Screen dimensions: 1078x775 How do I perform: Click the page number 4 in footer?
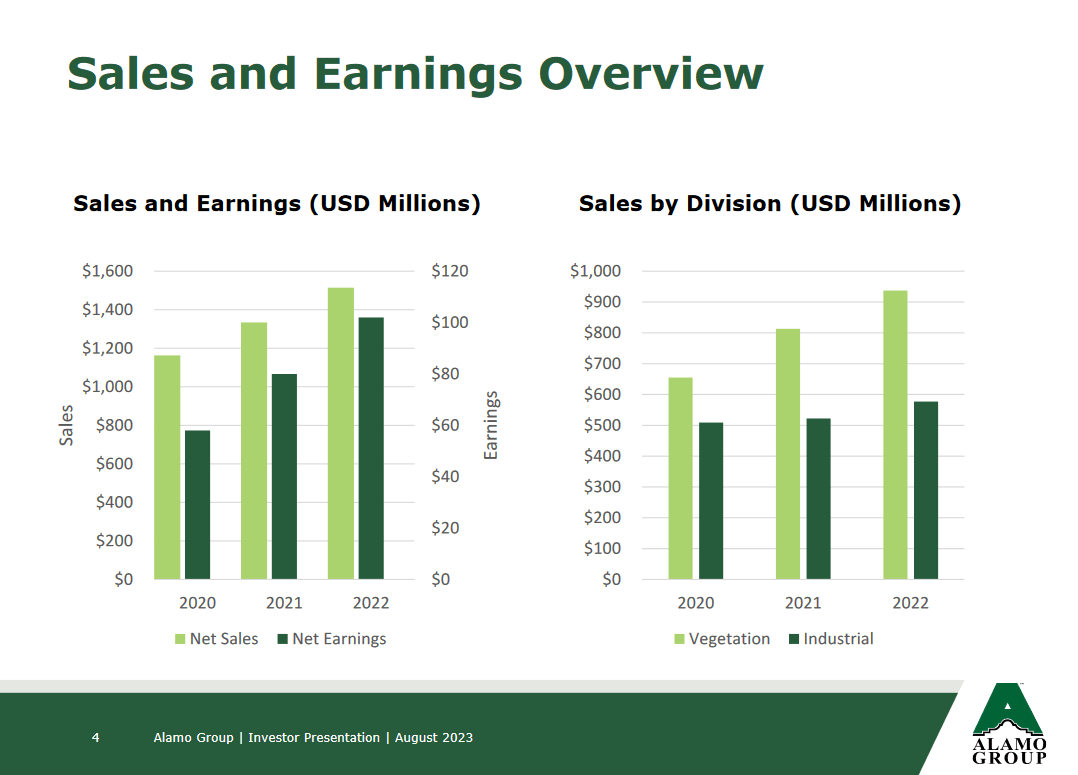pos(95,737)
